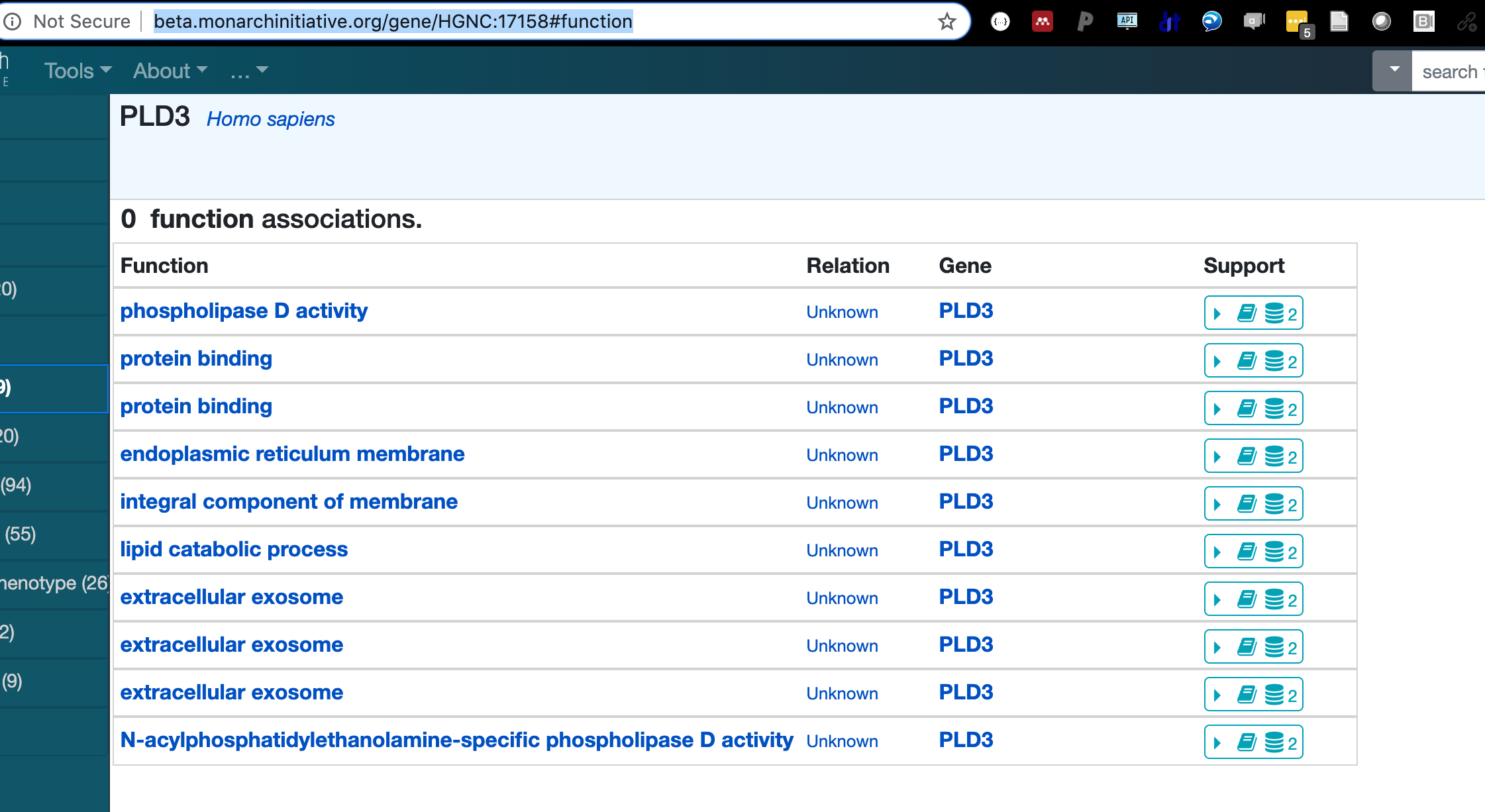Open the integral component of membrane link
The image size is (1485, 812).
pos(289,501)
